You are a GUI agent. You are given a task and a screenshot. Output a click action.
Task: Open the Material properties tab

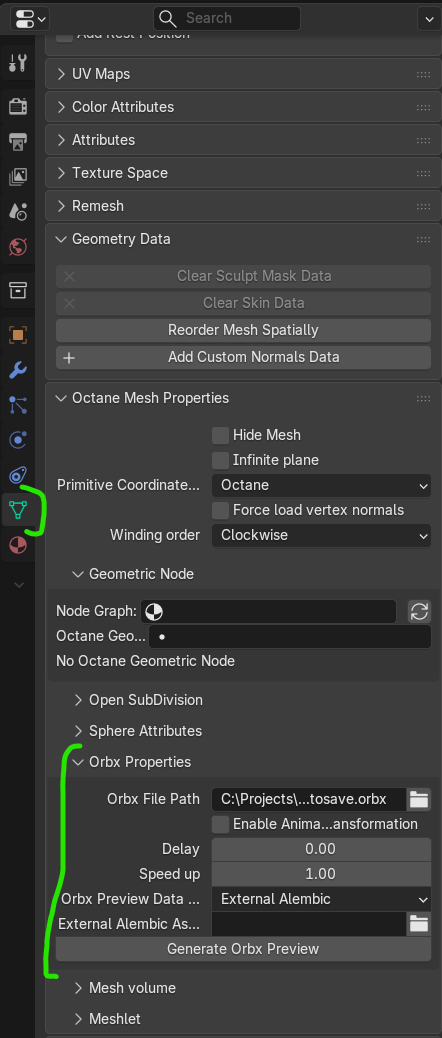(x=18, y=545)
